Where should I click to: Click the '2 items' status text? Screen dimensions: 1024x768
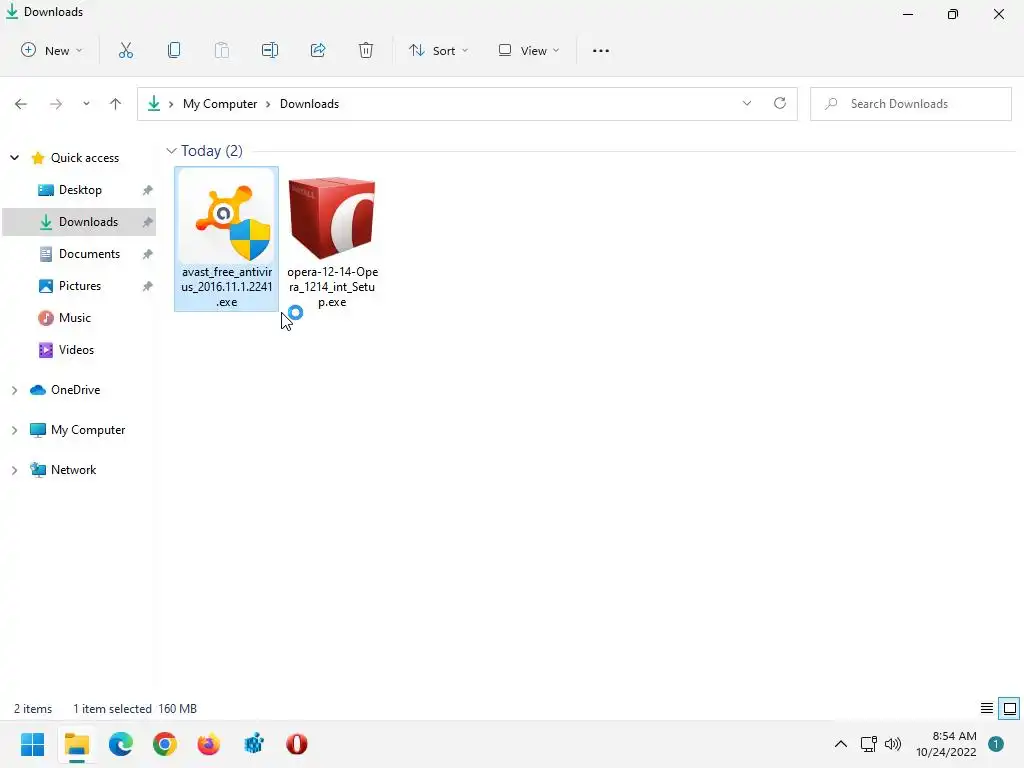33,709
